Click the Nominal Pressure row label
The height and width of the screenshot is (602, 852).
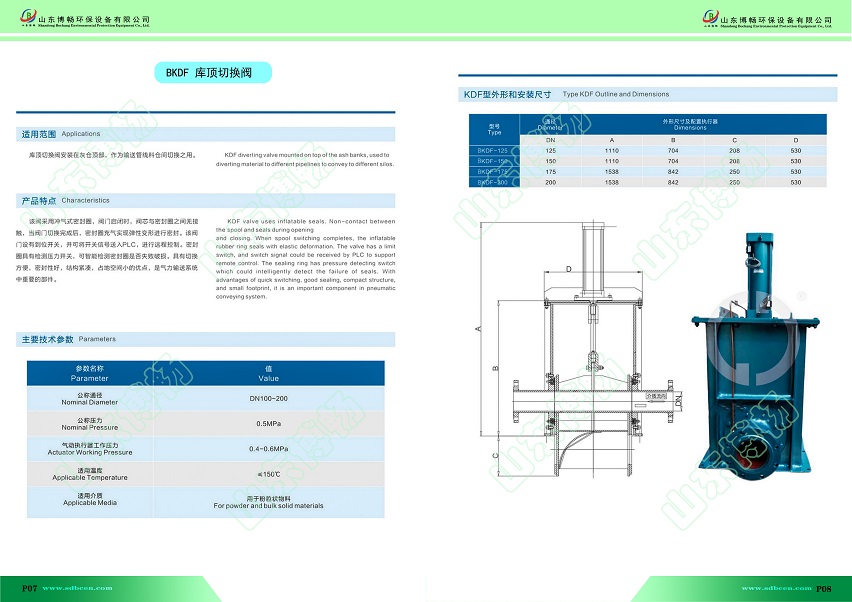(x=90, y=425)
